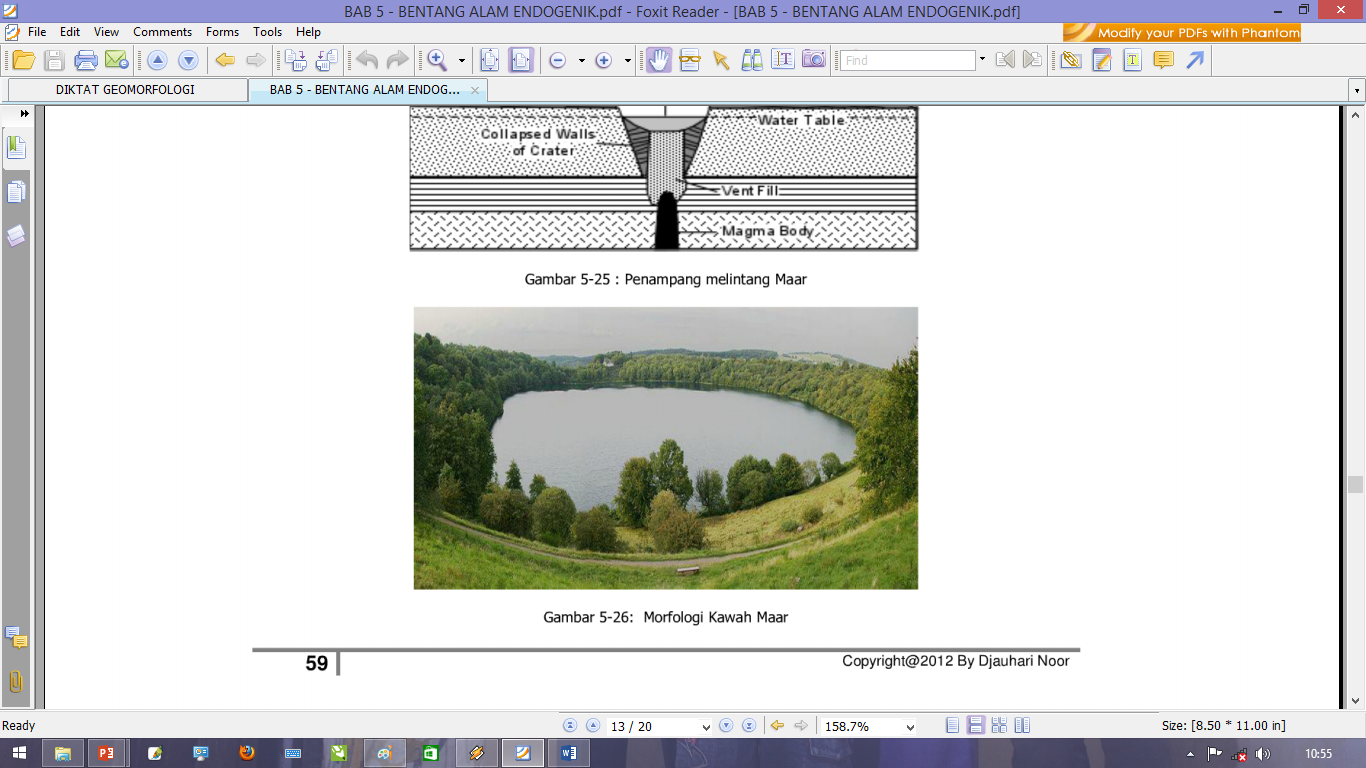This screenshot has height=768, width=1366.
Task: Open the Forms menu
Action: click(222, 32)
